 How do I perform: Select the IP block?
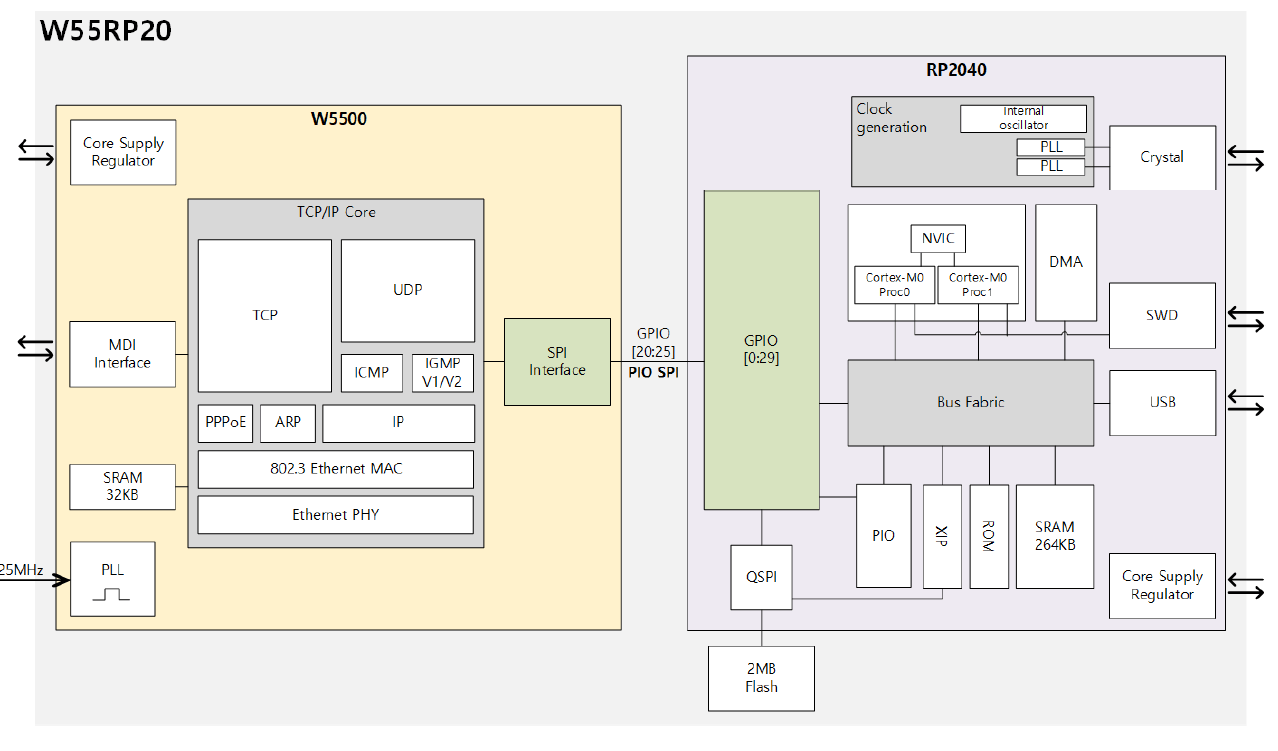point(398,423)
